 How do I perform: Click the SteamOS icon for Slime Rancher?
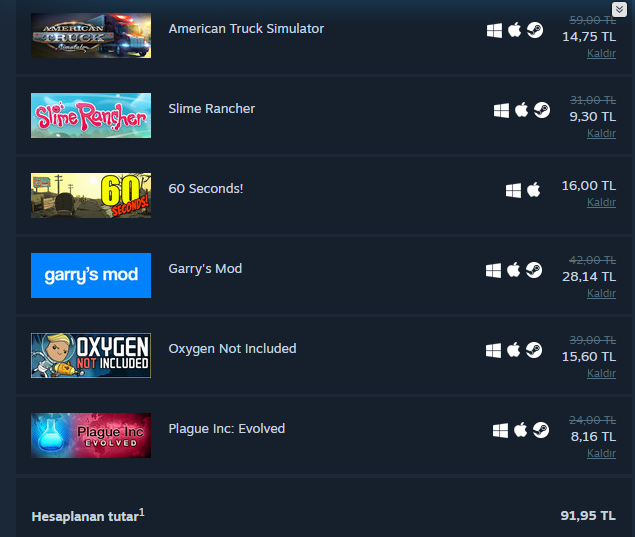point(541,110)
